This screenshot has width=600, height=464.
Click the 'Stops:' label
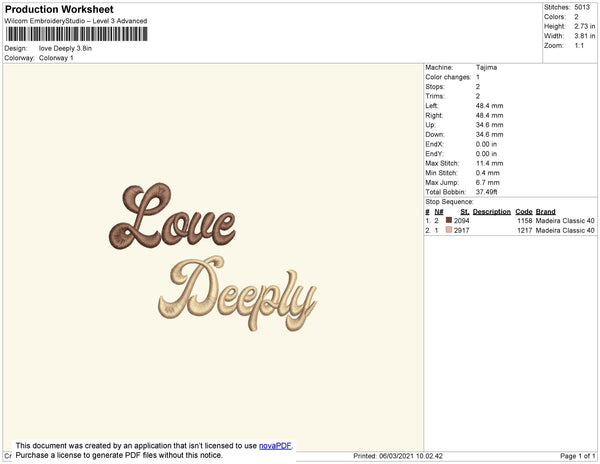pyautogui.click(x=435, y=87)
